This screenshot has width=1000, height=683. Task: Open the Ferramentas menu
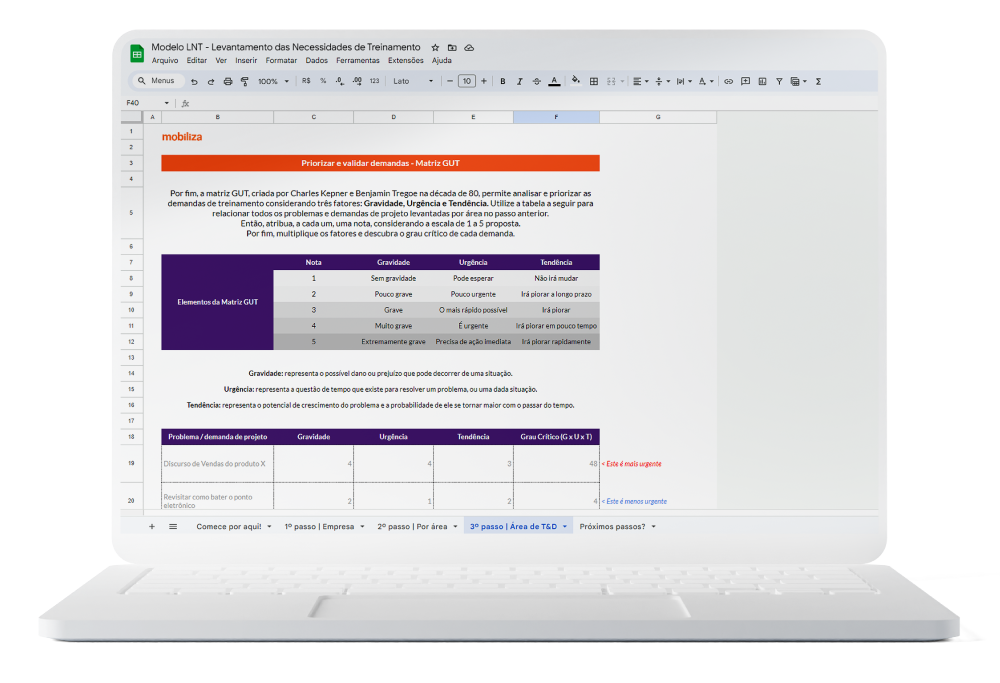tap(358, 61)
